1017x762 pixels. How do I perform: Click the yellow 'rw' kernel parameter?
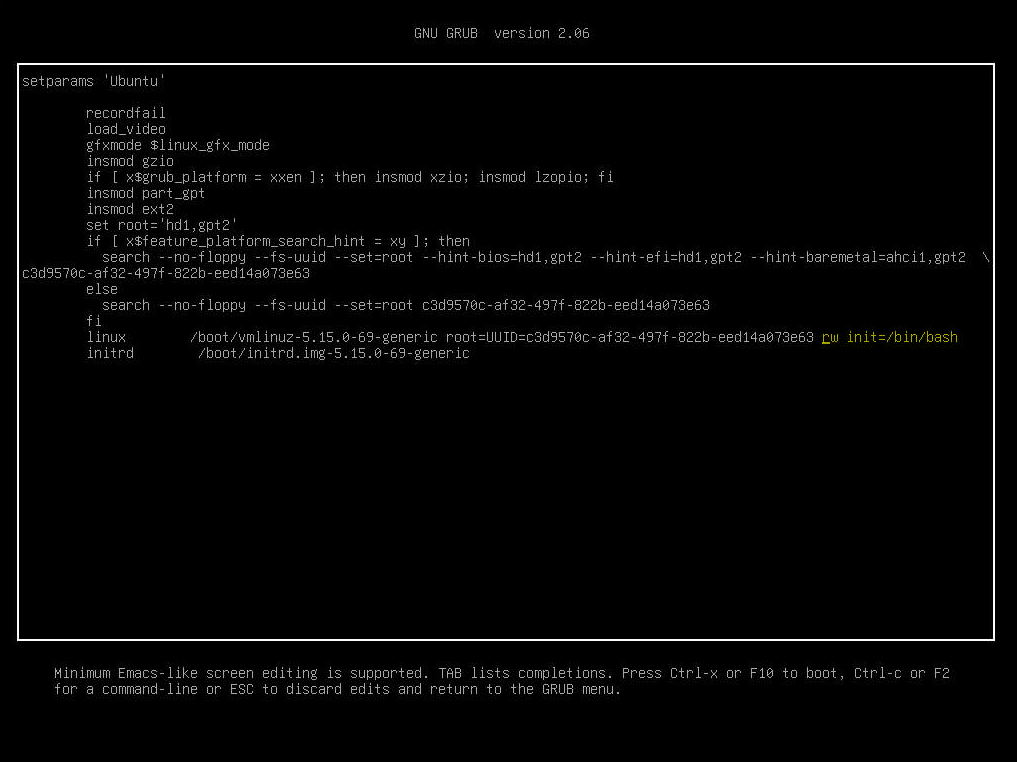pyautogui.click(x=830, y=337)
